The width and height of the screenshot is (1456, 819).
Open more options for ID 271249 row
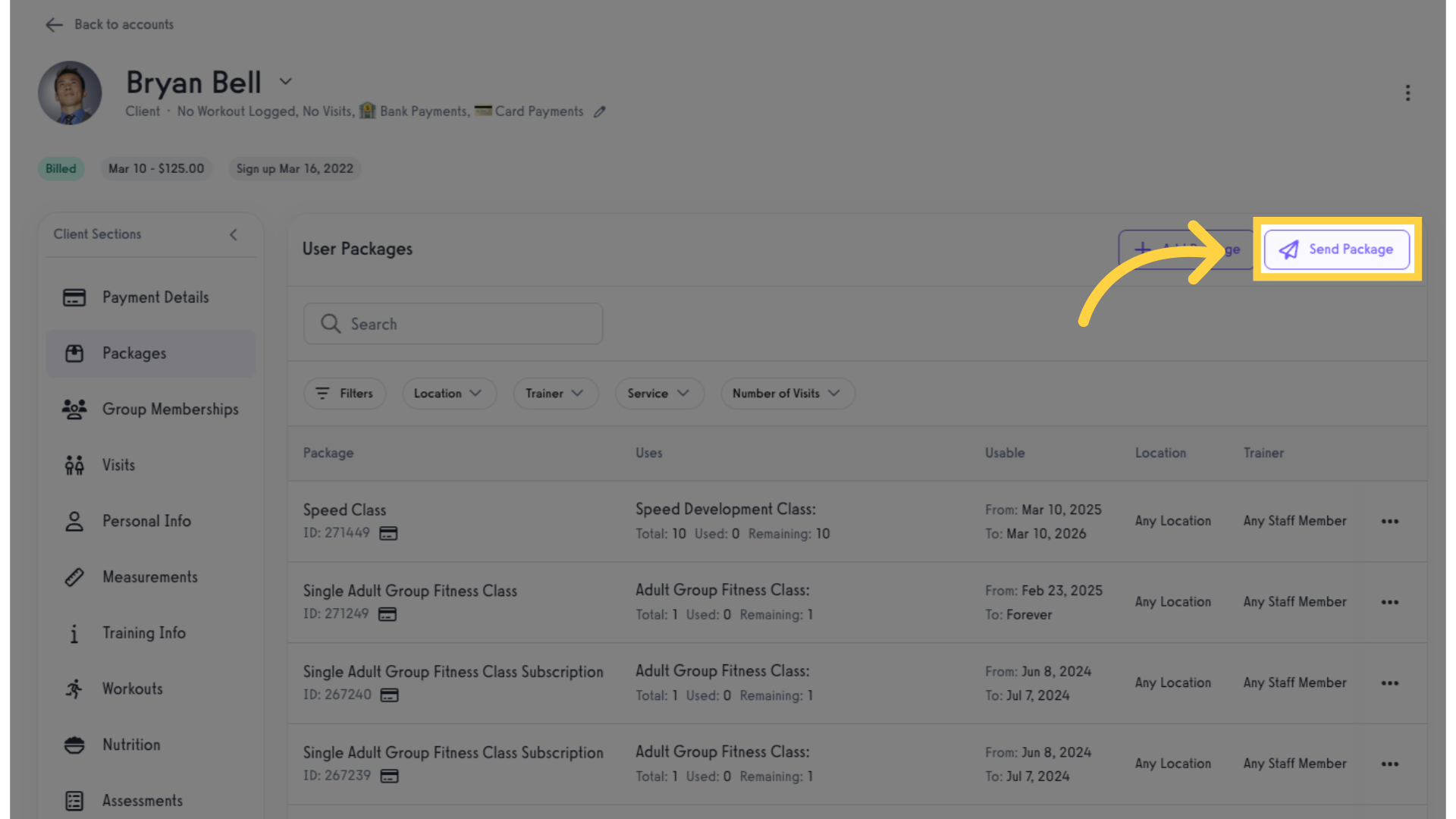[1389, 602]
